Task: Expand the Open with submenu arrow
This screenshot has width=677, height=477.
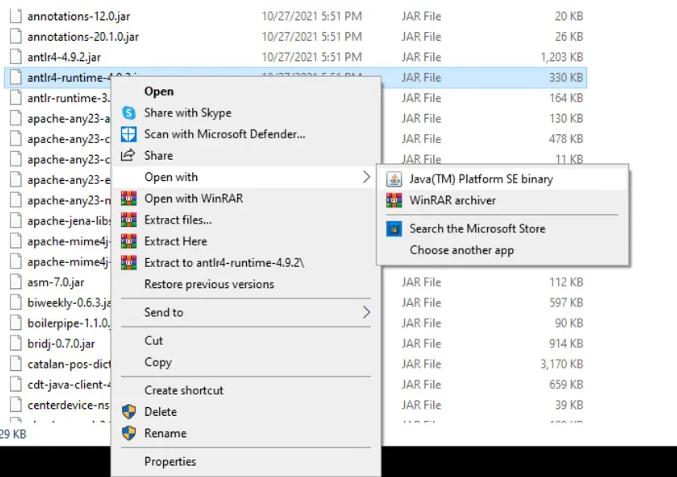Action: point(366,177)
